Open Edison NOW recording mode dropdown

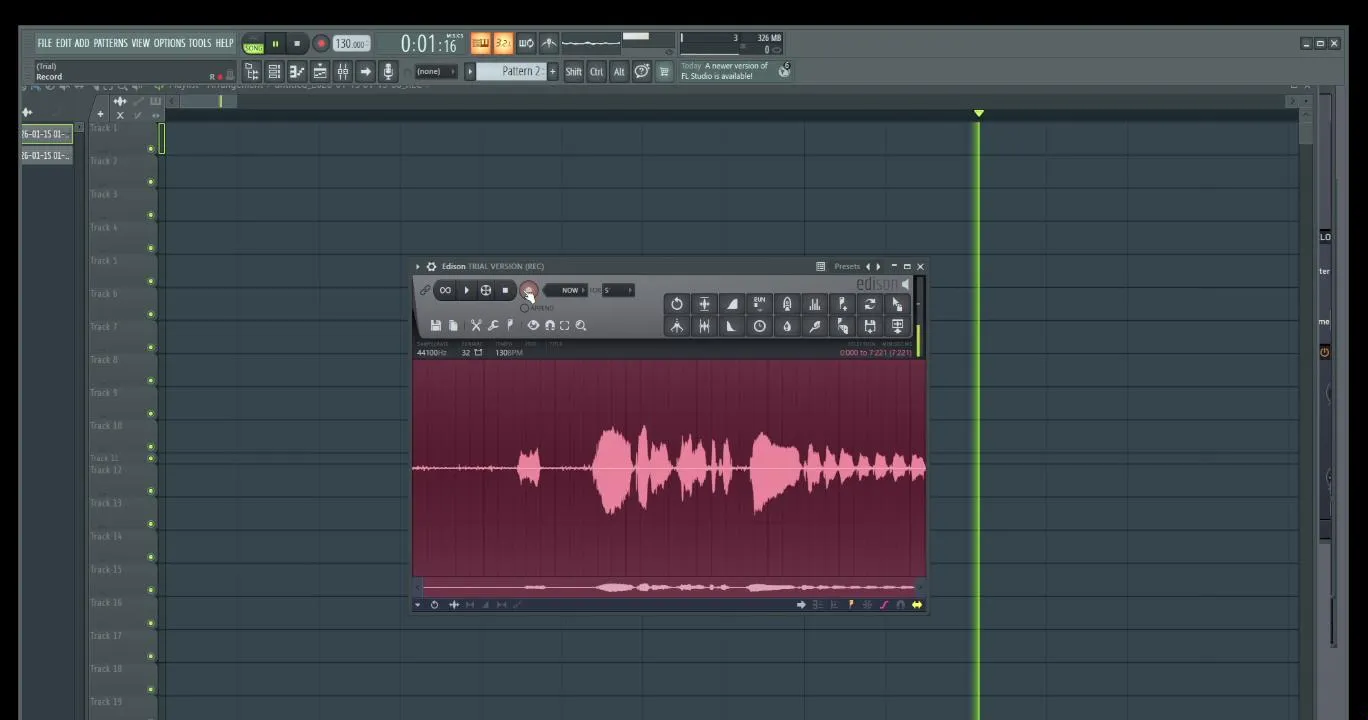567,290
